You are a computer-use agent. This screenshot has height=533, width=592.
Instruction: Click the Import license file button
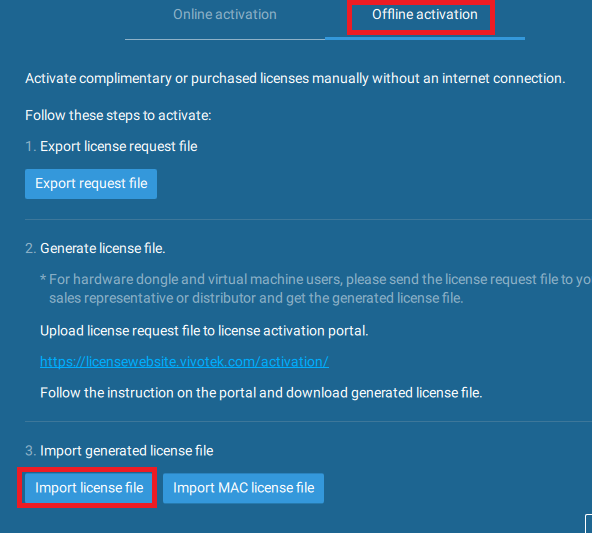(x=89, y=488)
